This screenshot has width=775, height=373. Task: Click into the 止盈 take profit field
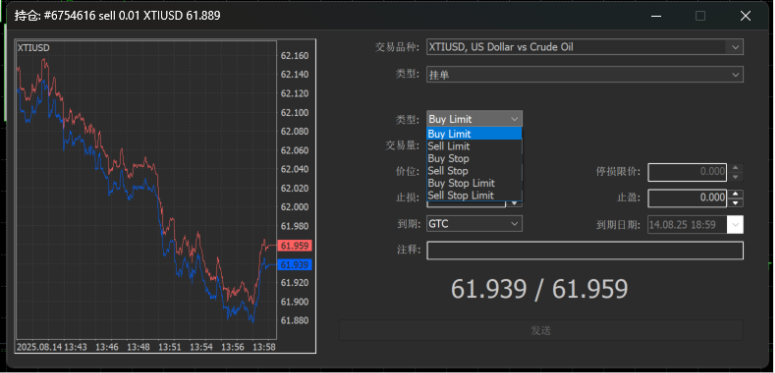(x=687, y=198)
